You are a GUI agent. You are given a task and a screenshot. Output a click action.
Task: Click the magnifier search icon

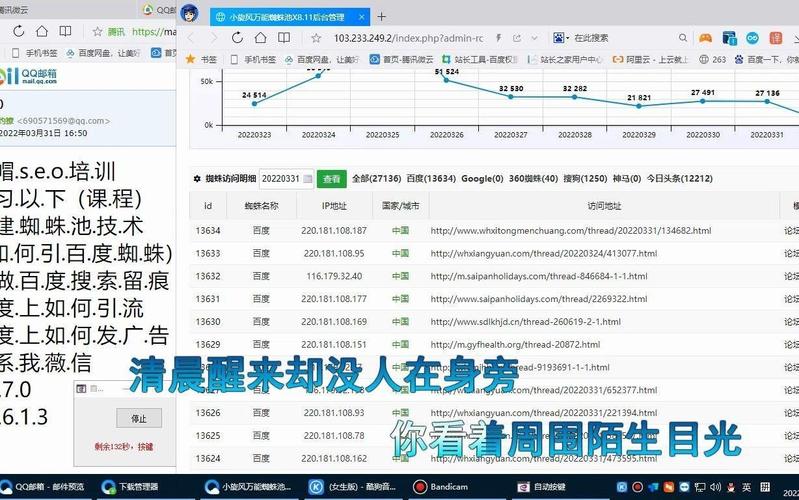pos(683,38)
